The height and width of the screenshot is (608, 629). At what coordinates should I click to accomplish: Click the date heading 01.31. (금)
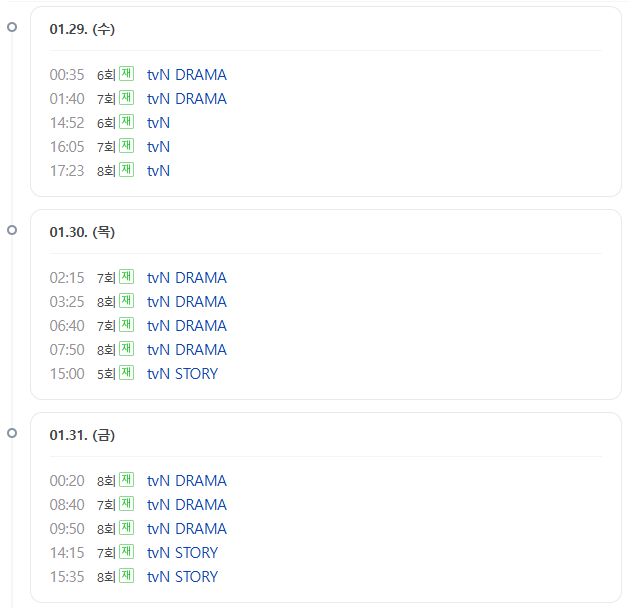[82, 435]
